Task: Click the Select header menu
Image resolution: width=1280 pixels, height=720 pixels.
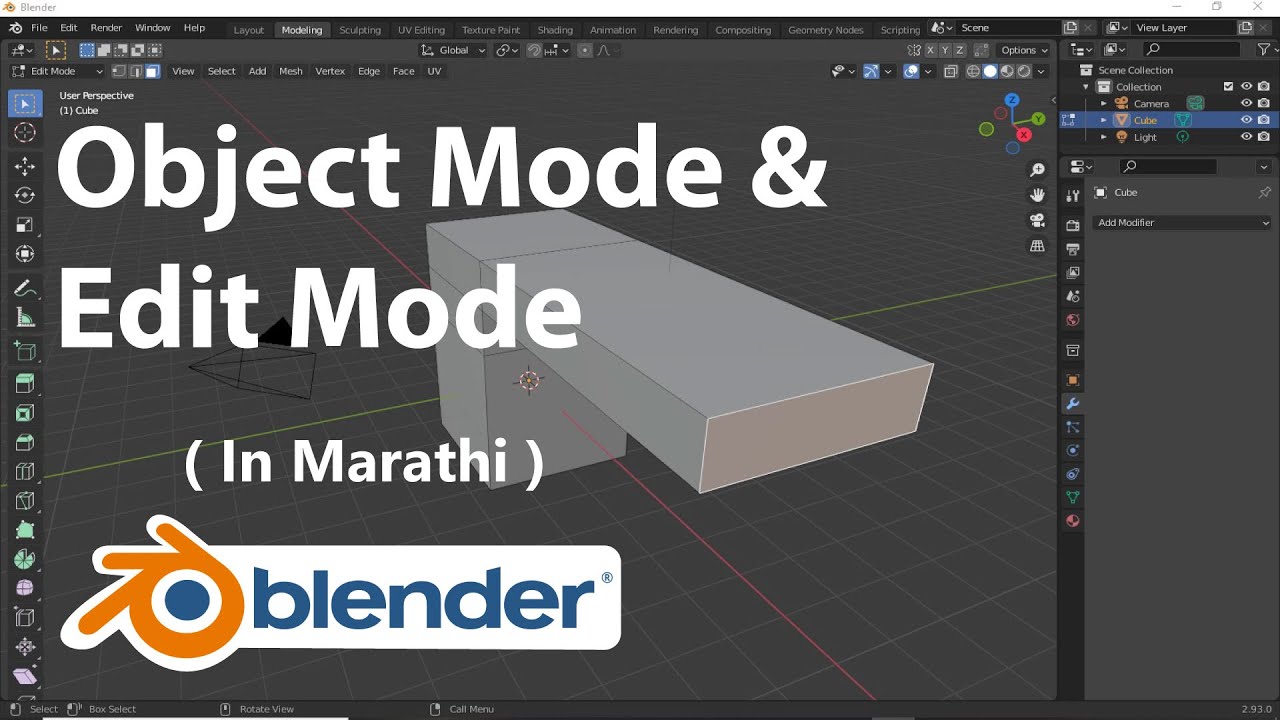Action: tap(222, 71)
